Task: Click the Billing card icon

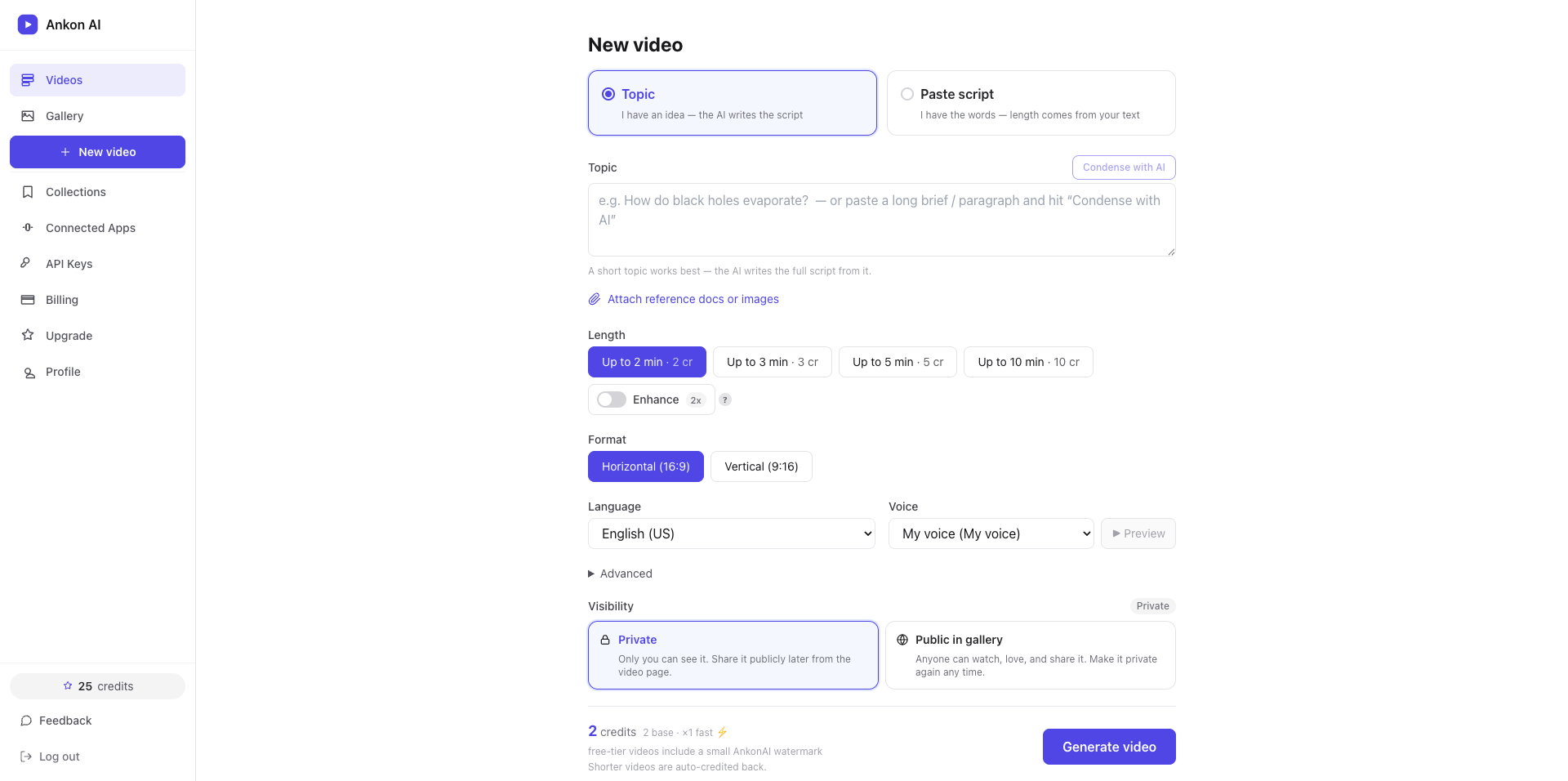Action: 28,300
